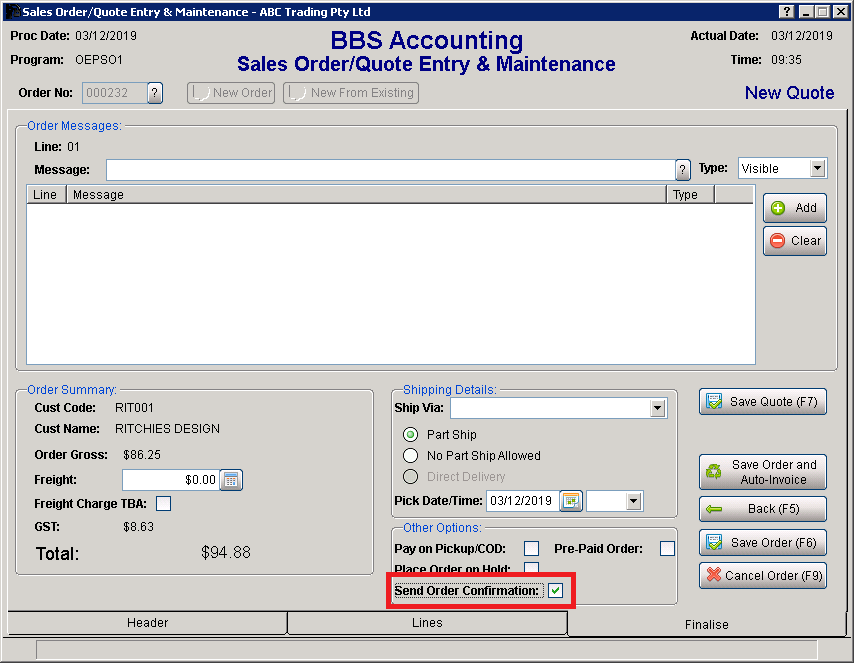Switch to the Lines tab
This screenshot has height=663, width=854.
(x=427, y=623)
